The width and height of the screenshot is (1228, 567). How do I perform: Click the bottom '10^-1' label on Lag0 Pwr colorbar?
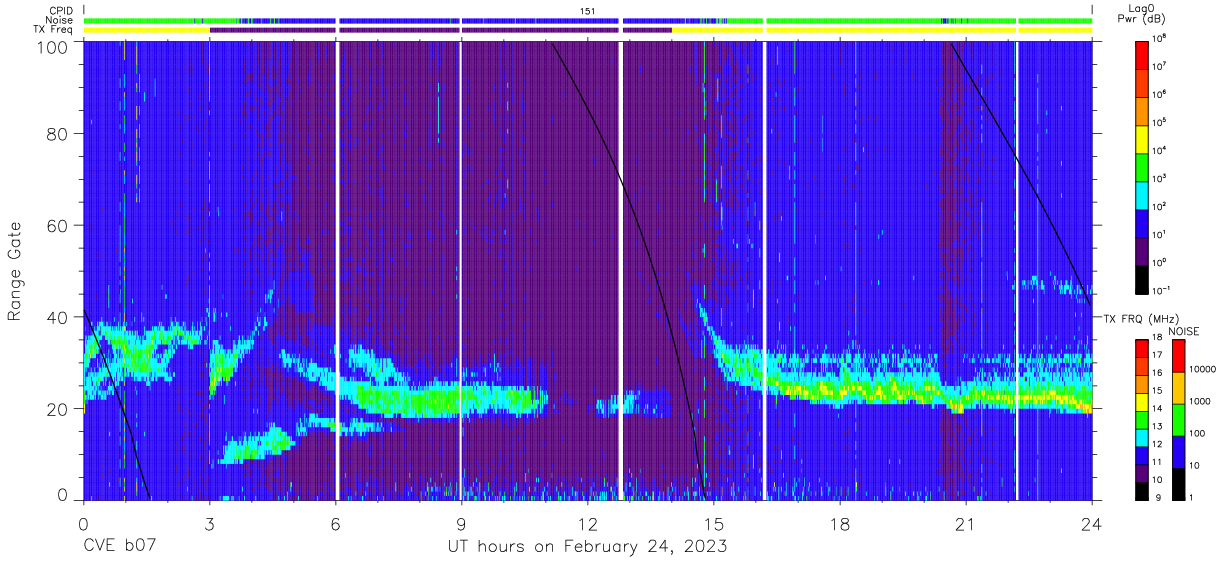(1162, 290)
